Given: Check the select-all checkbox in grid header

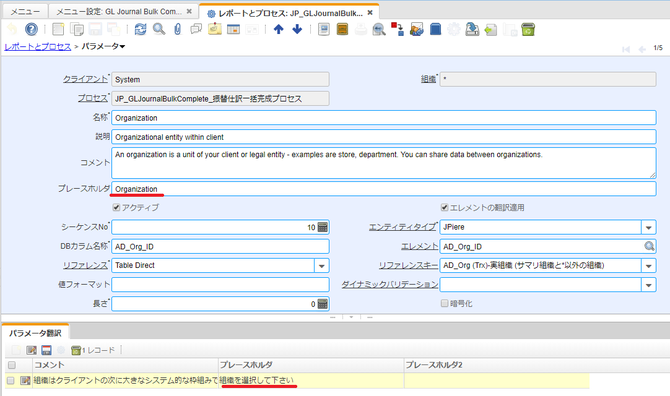Looking at the screenshot, I should coord(12,365).
